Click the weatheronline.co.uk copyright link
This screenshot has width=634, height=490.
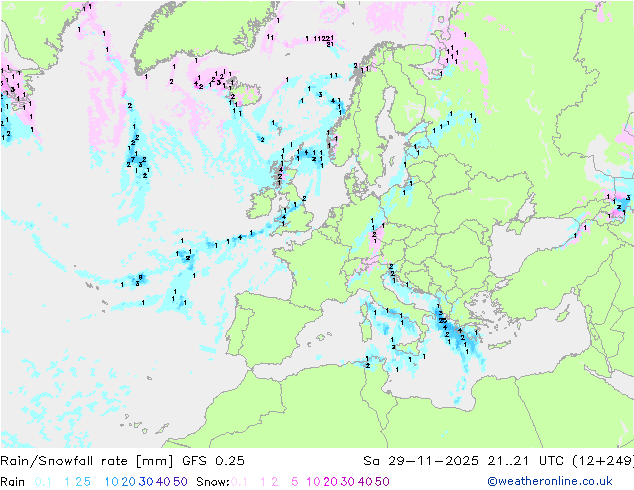(550, 482)
